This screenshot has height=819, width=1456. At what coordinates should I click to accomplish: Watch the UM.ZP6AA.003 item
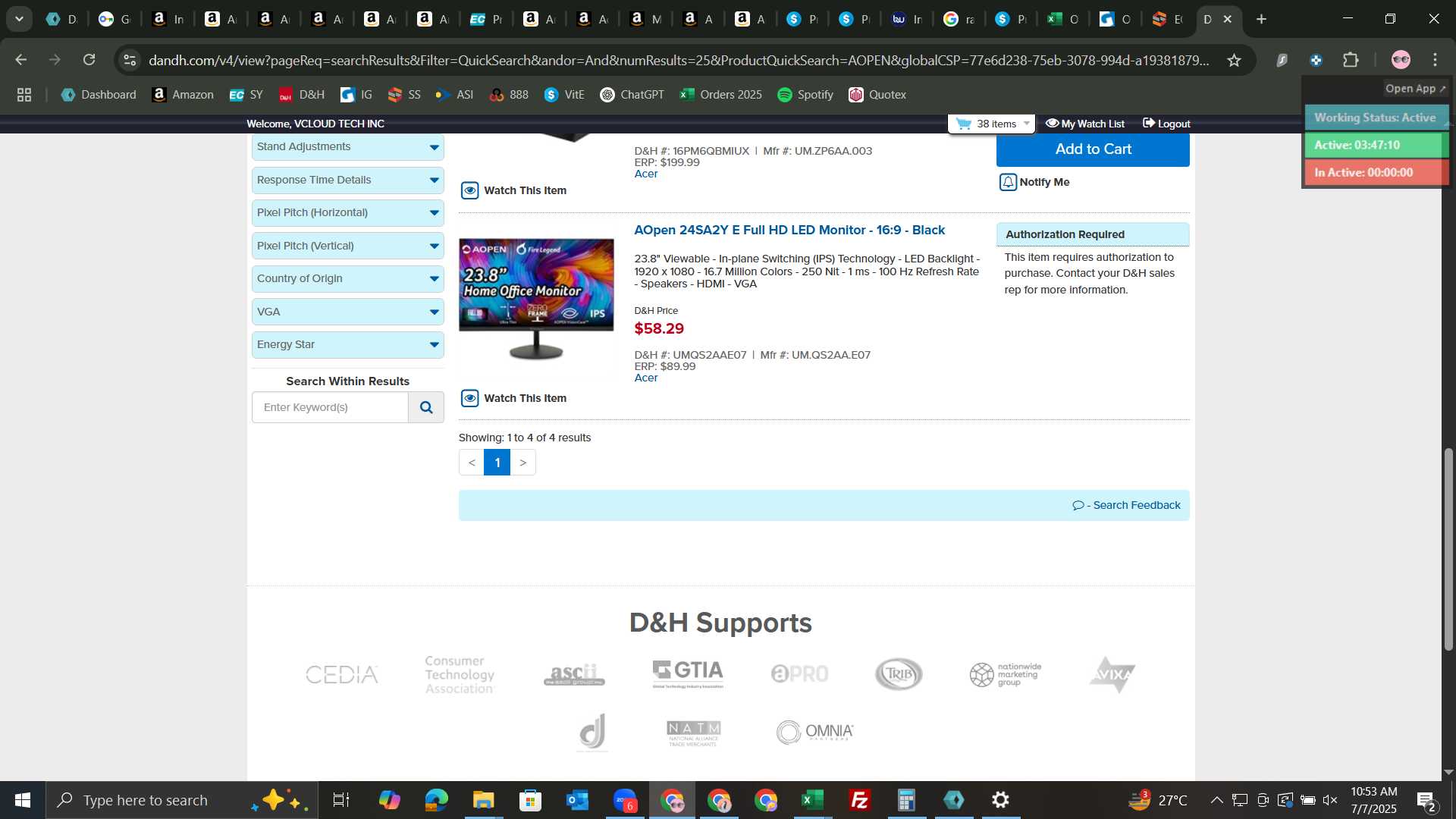pos(514,191)
